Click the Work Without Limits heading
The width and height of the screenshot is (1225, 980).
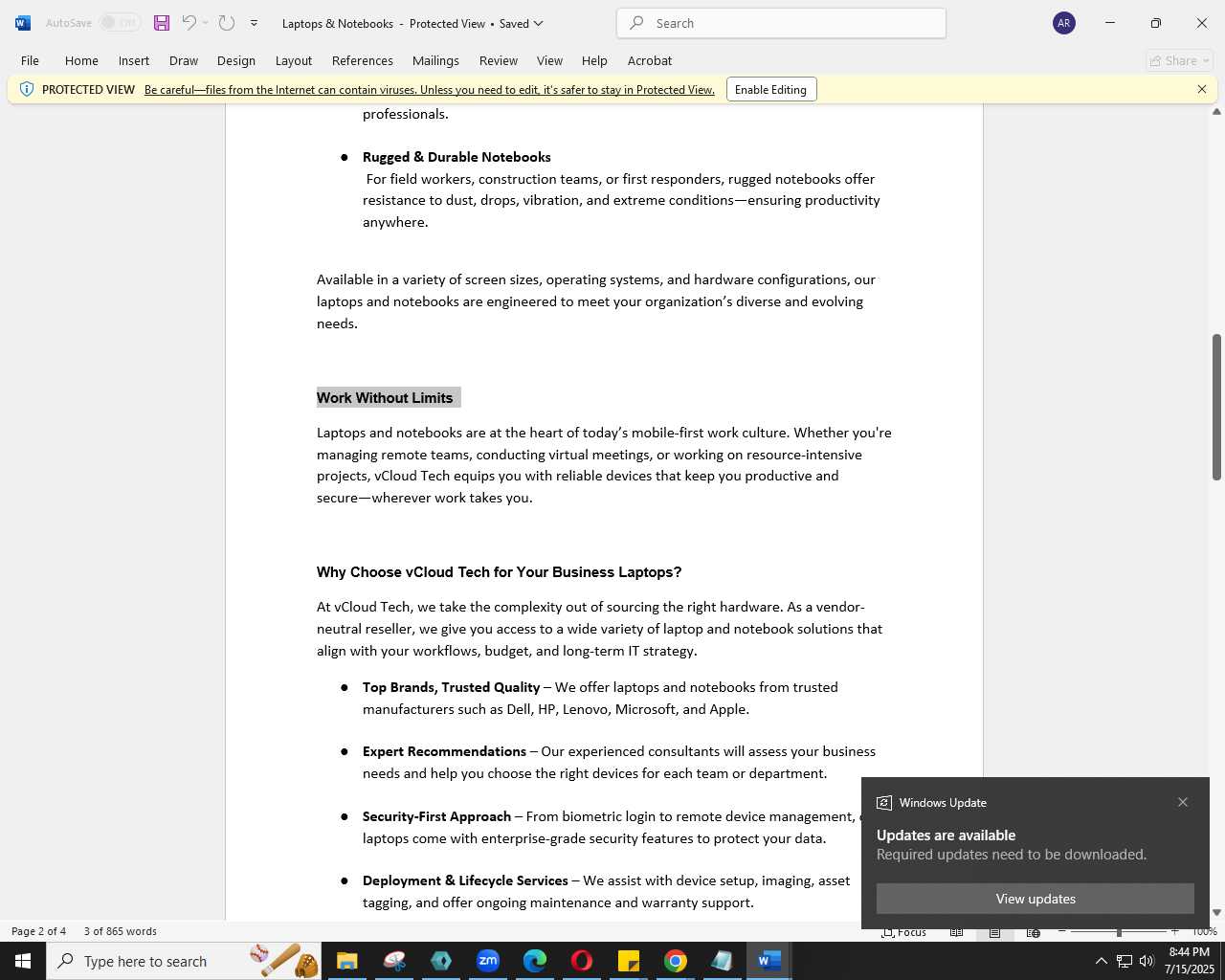tap(385, 398)
